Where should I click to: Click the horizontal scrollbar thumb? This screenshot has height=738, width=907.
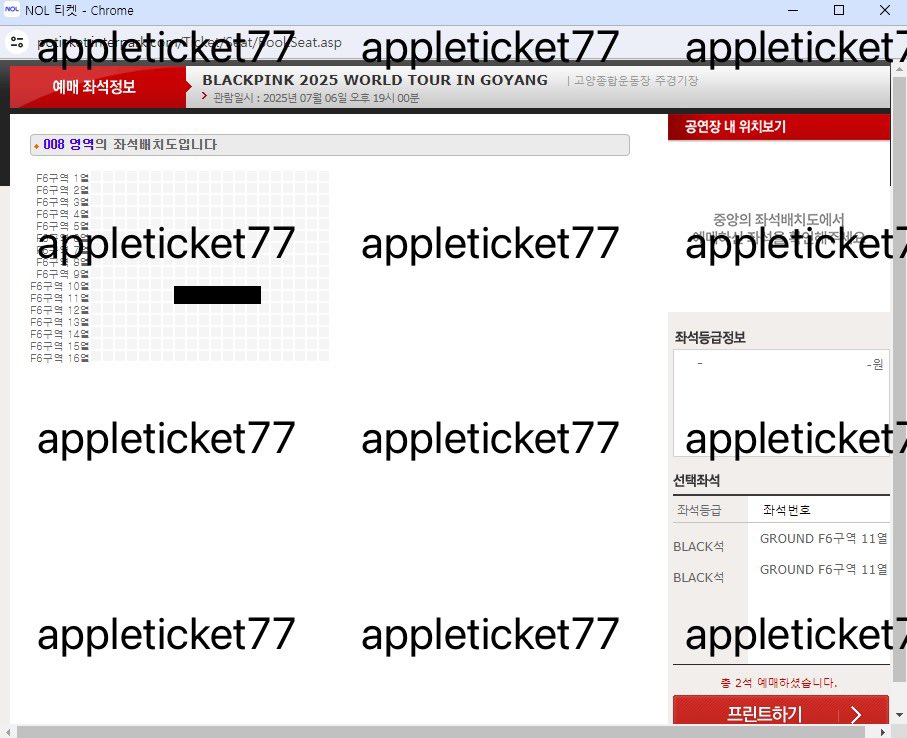[441, 732]
